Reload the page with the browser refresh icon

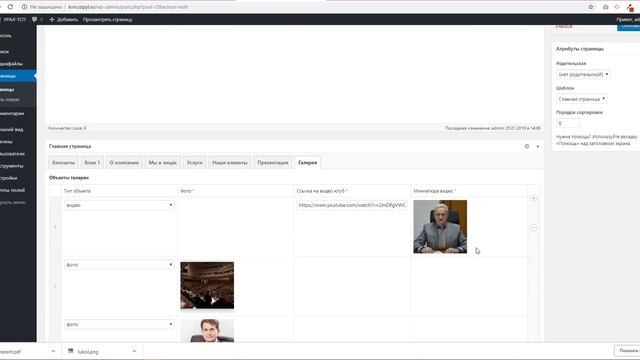10,7
